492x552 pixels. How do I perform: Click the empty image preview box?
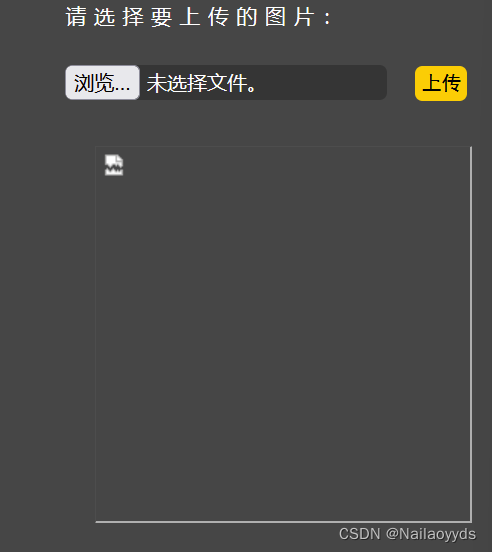pyautogui.click(x=283, y=334)
